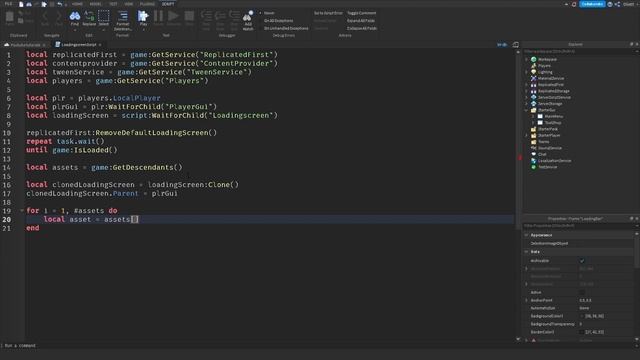
Task: Toggle the Archivable checkbox
Action: 582,261
